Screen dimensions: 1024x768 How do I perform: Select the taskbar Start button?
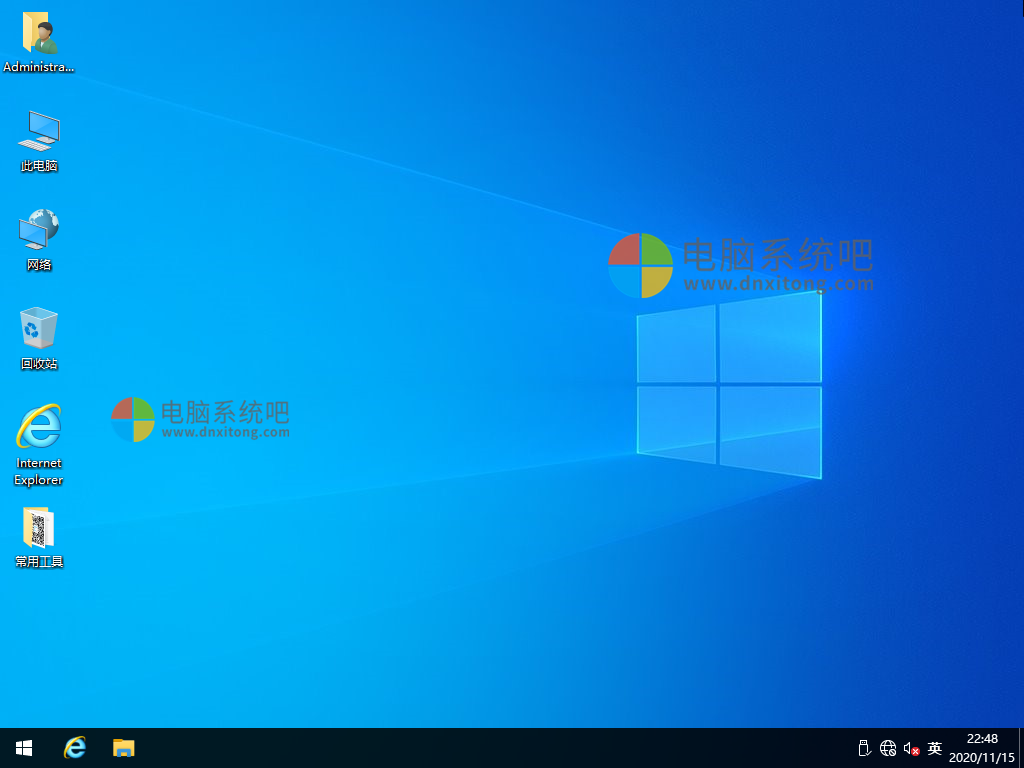[23, 747]
